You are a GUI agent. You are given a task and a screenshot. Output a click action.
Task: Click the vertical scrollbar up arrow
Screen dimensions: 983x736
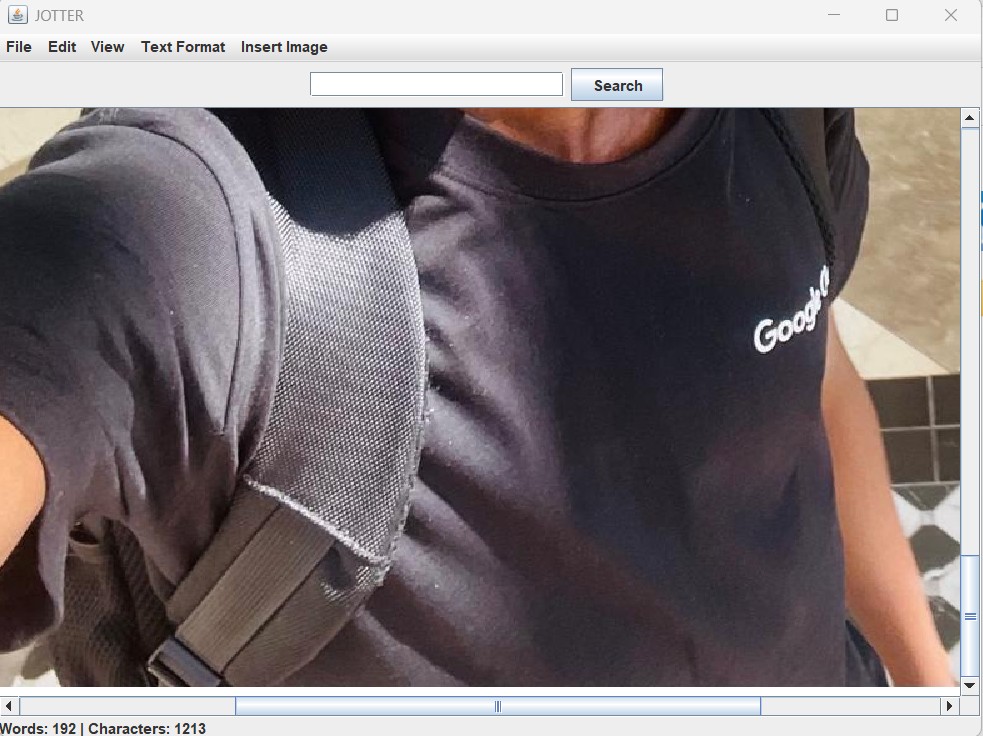[969, 118]
